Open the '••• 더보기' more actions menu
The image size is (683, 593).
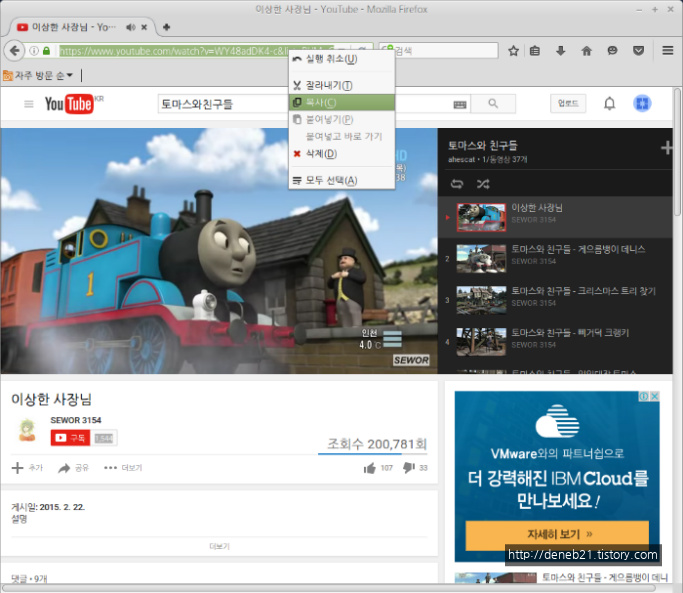pyautogui.click(x=123, y=467)
